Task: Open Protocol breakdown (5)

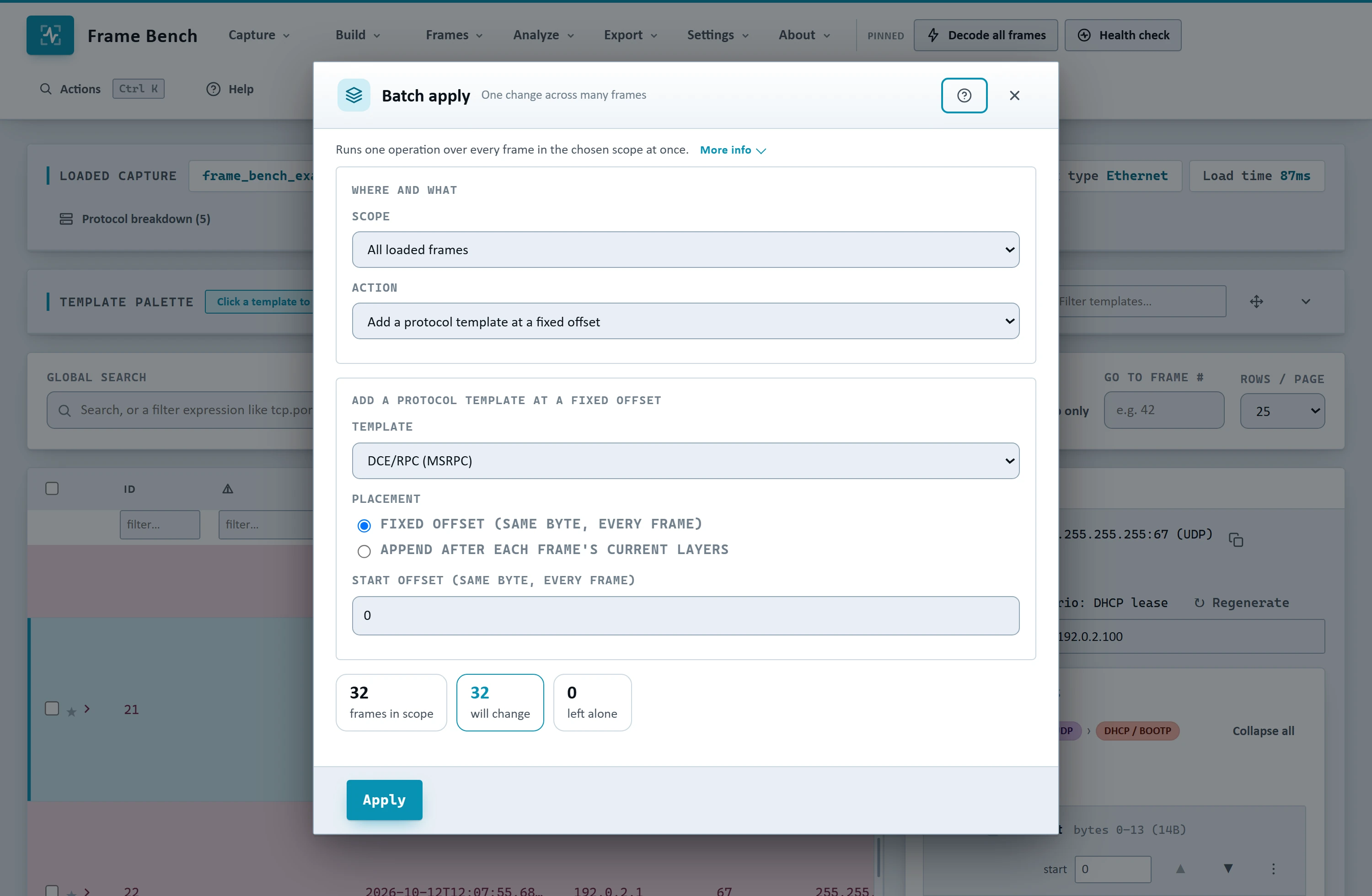Action: point(135,219)
